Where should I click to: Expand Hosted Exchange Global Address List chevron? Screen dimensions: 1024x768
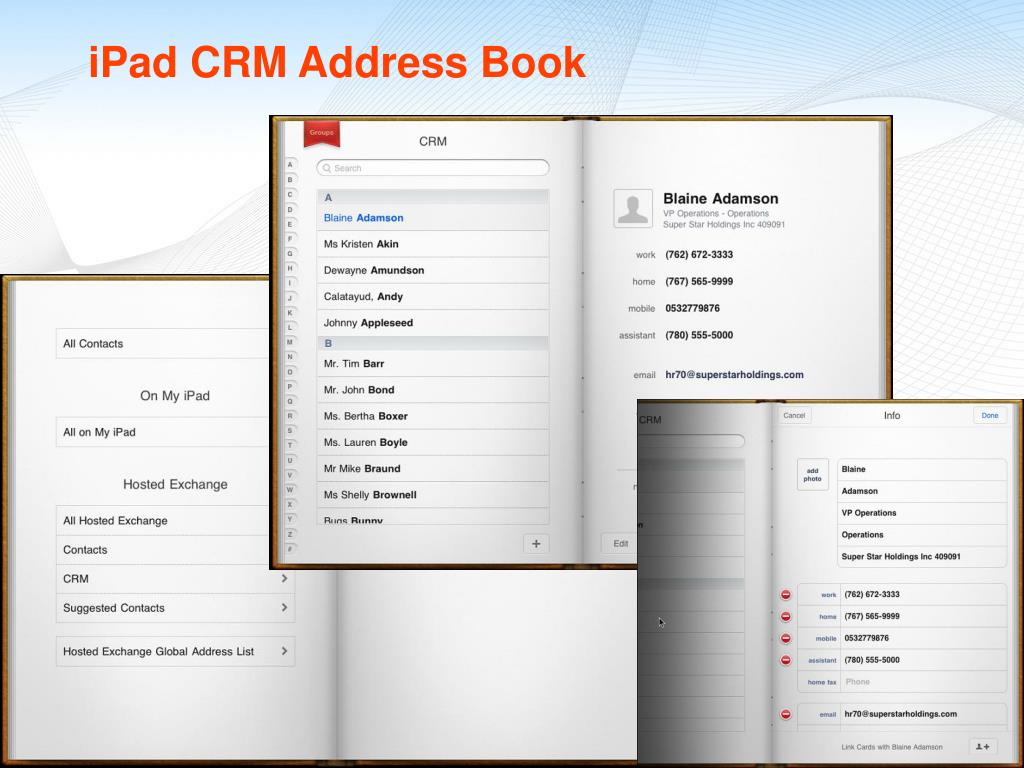point(284,651)
